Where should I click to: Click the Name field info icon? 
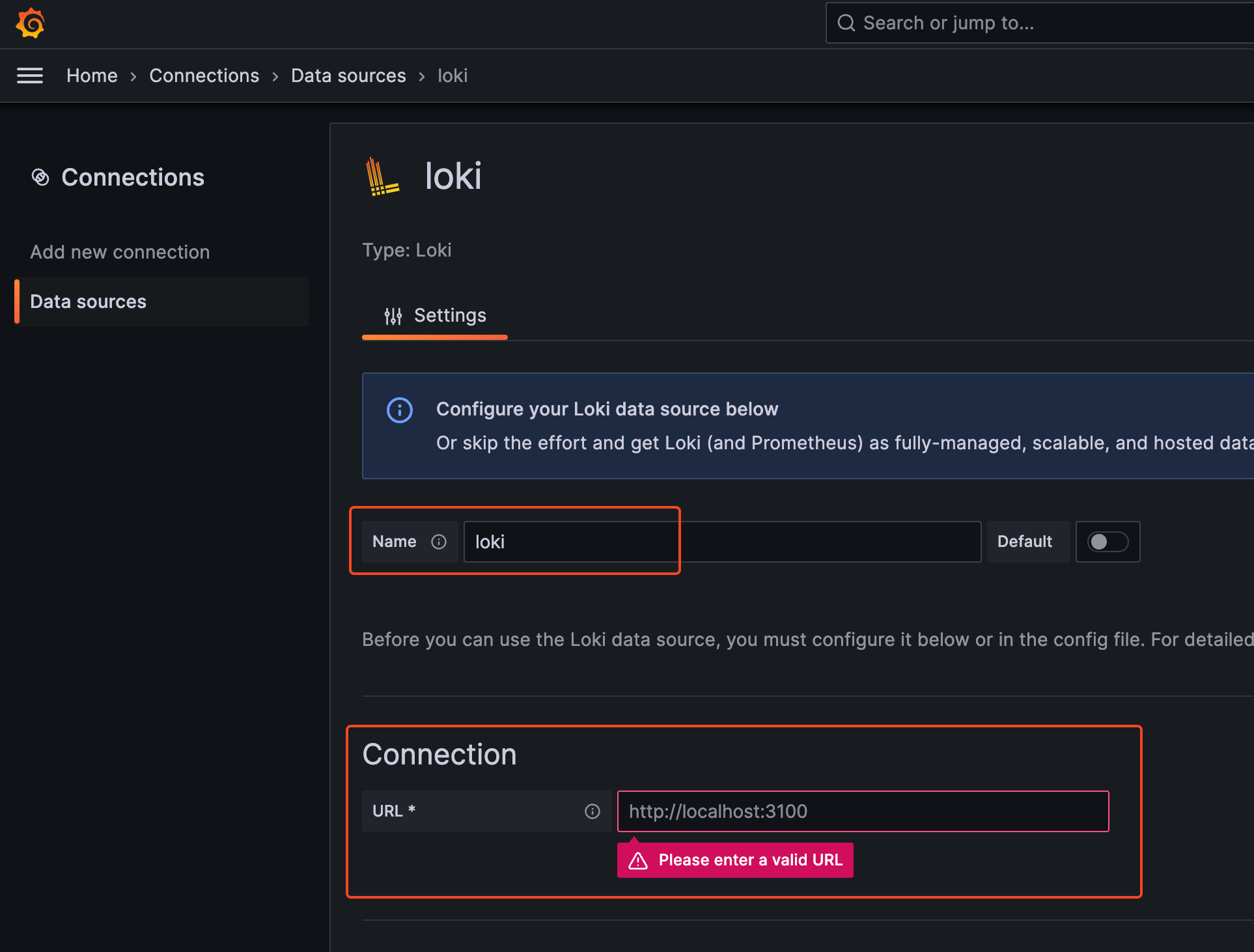pyautogui.click(x=439, y=542)
